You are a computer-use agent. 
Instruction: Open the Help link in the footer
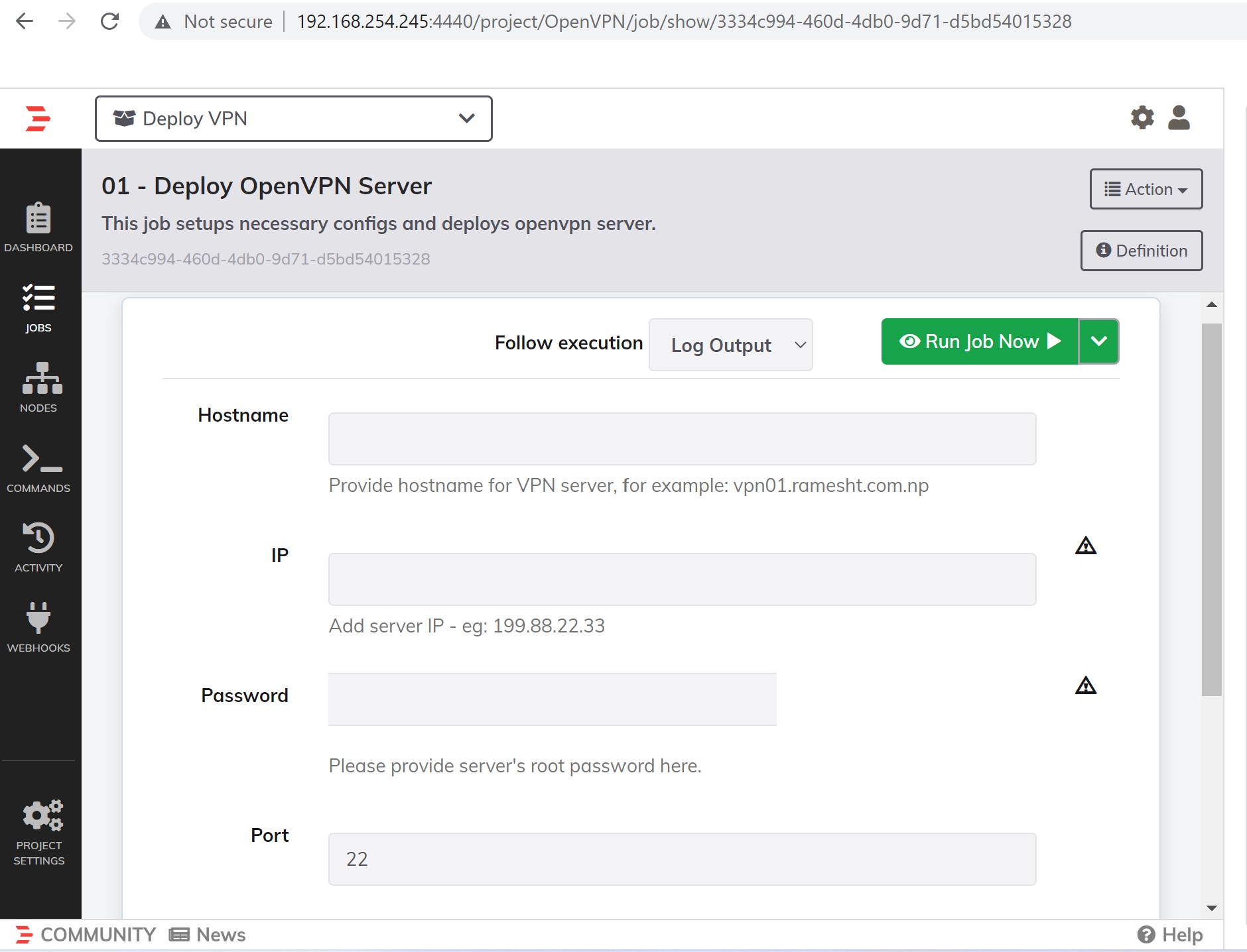tap(1171, 935)
